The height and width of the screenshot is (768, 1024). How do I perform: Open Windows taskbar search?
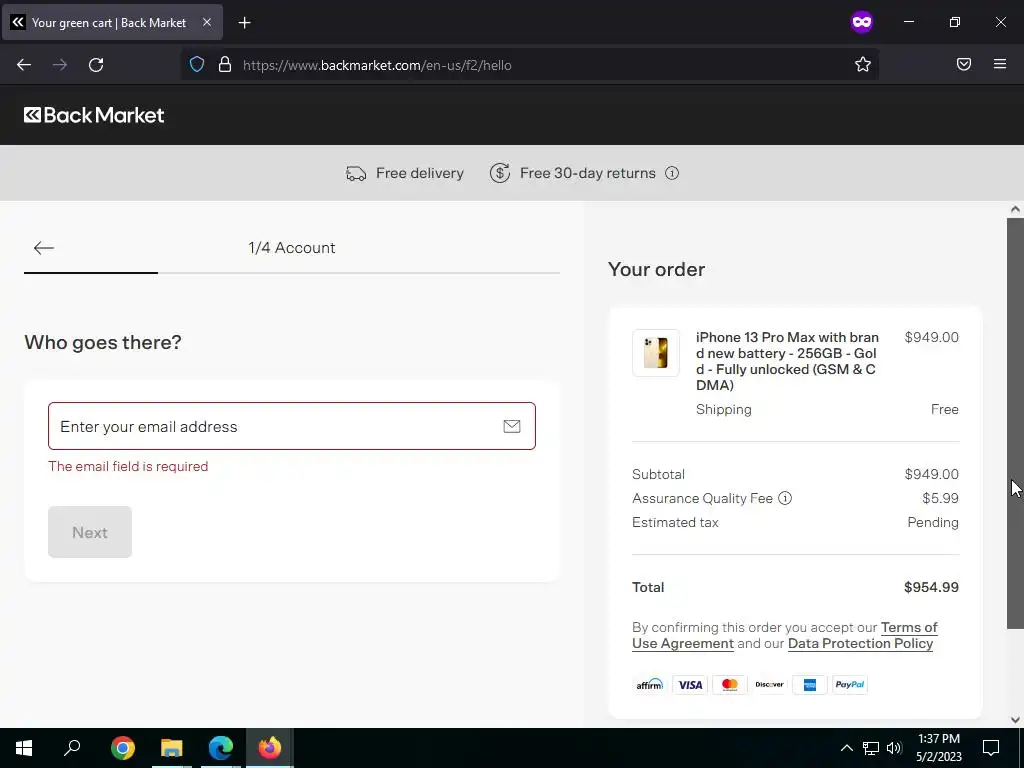[72, 748]
